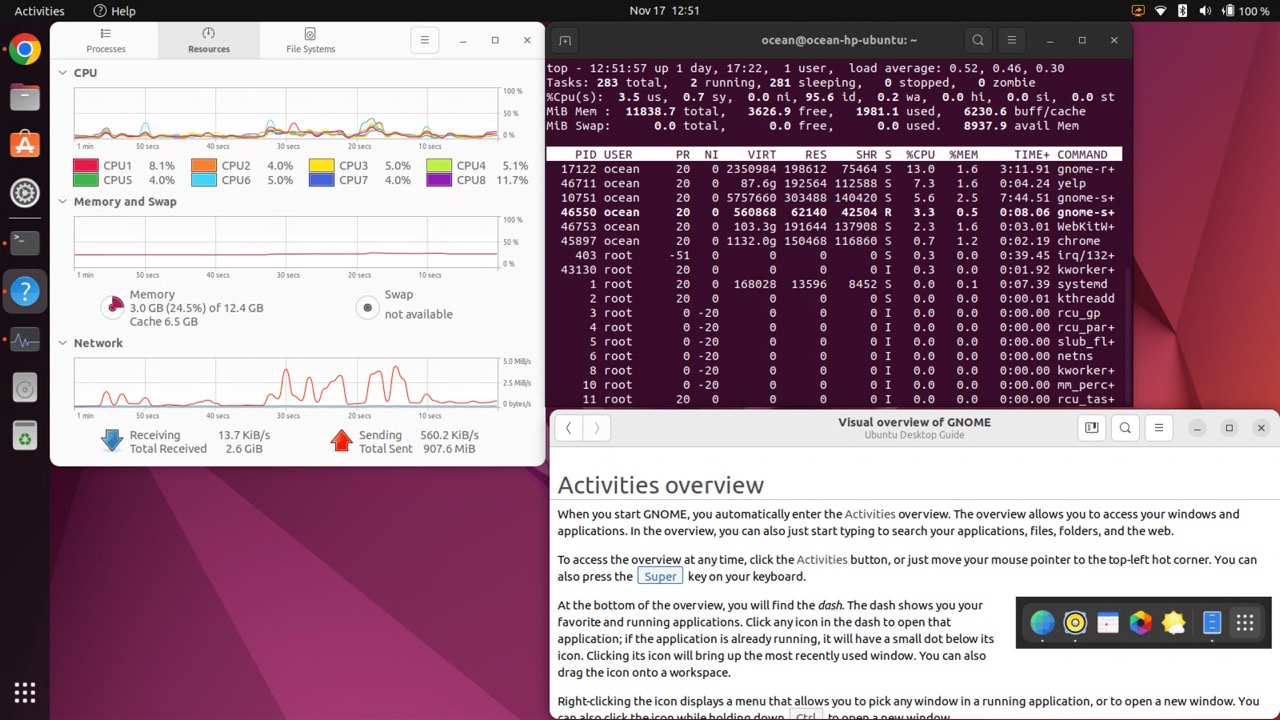
Task: Click the network icon in top bar
Action: pyautogui.click(x=1161, y=11)
